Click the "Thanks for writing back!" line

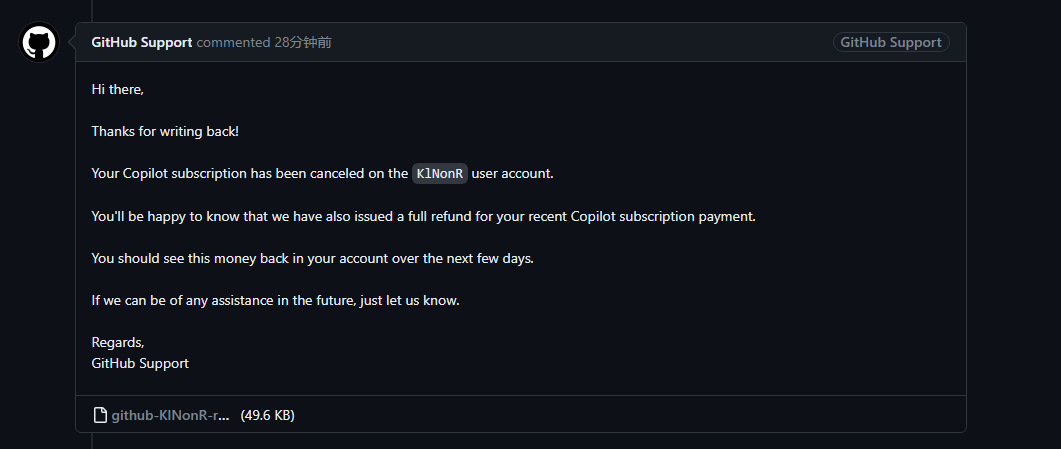point(165,131)
